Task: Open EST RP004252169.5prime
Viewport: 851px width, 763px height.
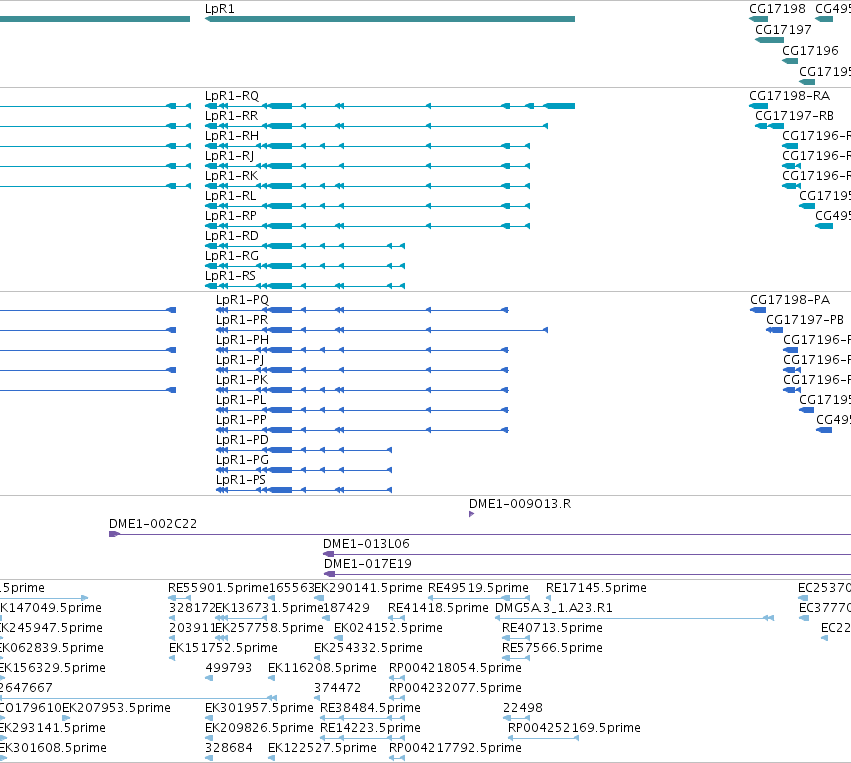Action: click(x=574, y=728)
